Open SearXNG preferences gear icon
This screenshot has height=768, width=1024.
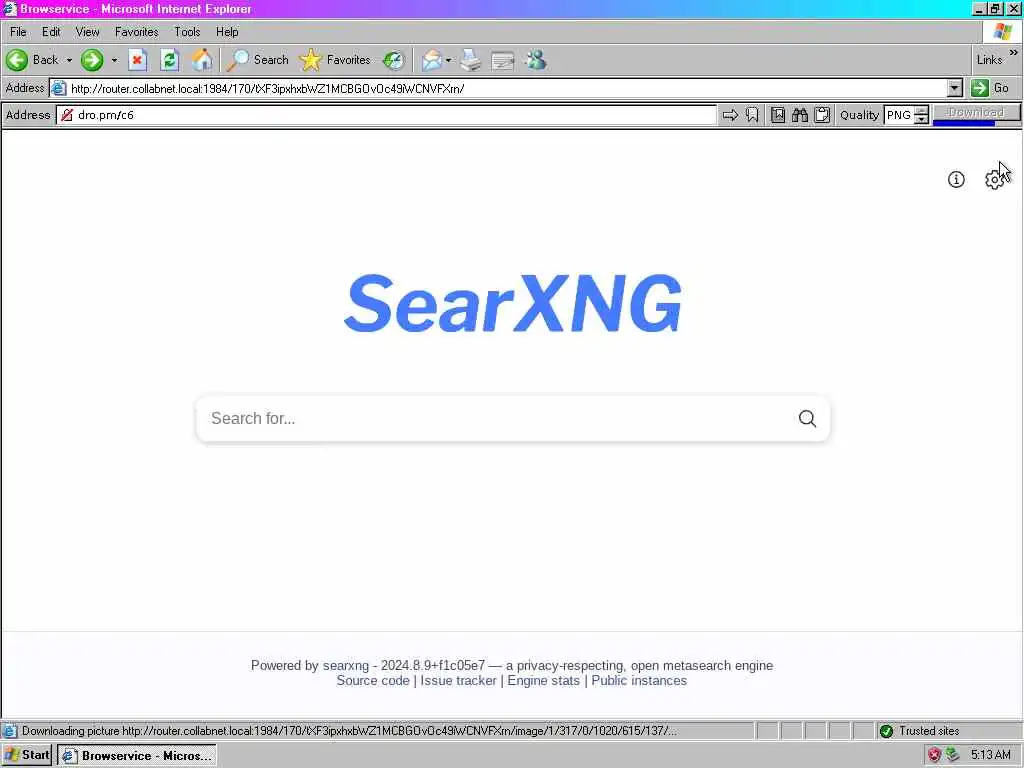tap(995, 180)
